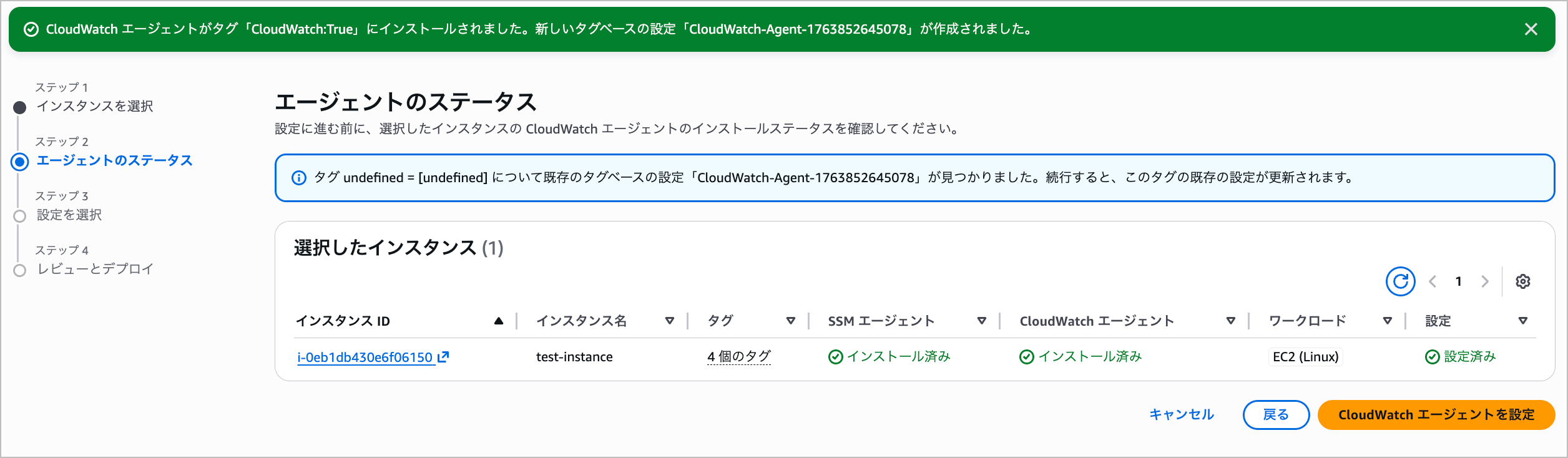Image resolution: width=1568 pixels, height=458 pixels.
Task: Sort by インスタンス ID ascending arrow
Action: (x=499, y=321)
